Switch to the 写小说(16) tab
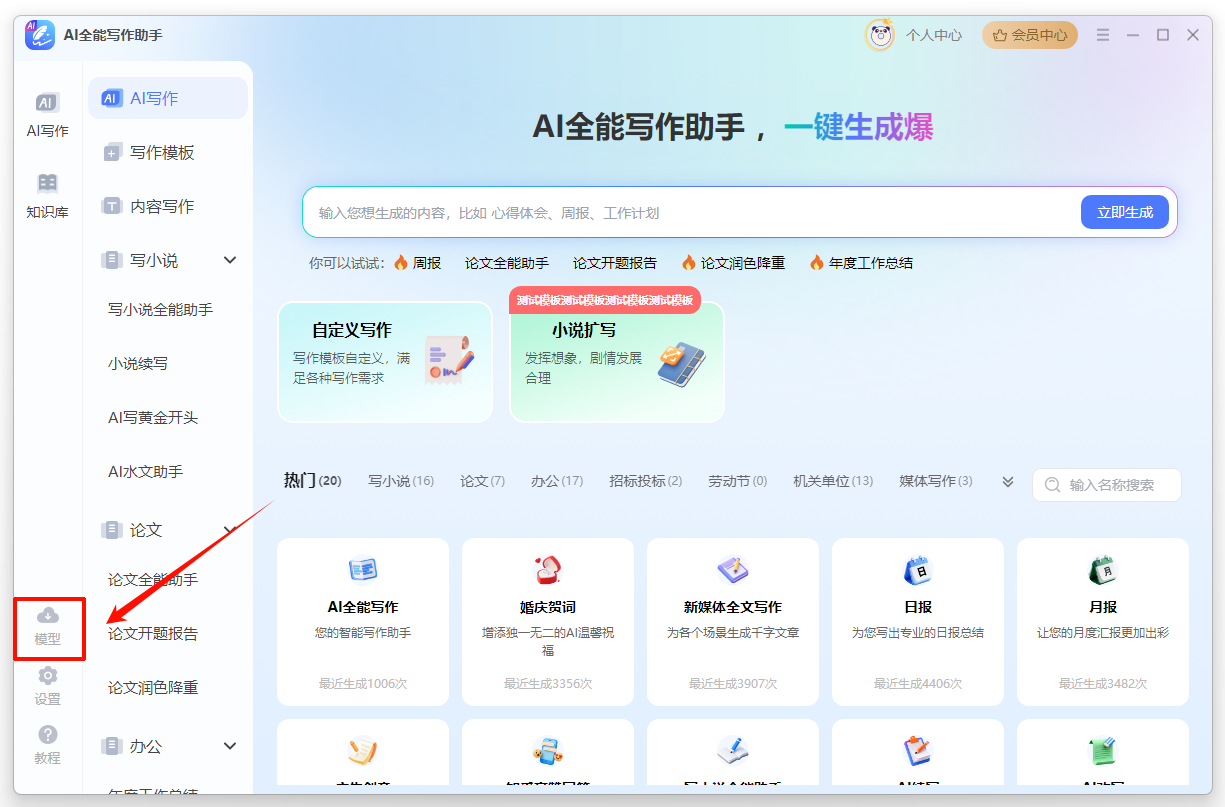Image resolution: width=1225 pixels, height=807 pixels. [x=400, y=481]
